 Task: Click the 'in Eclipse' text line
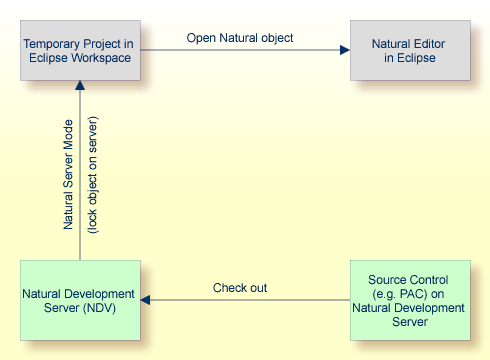pos(410,58)
